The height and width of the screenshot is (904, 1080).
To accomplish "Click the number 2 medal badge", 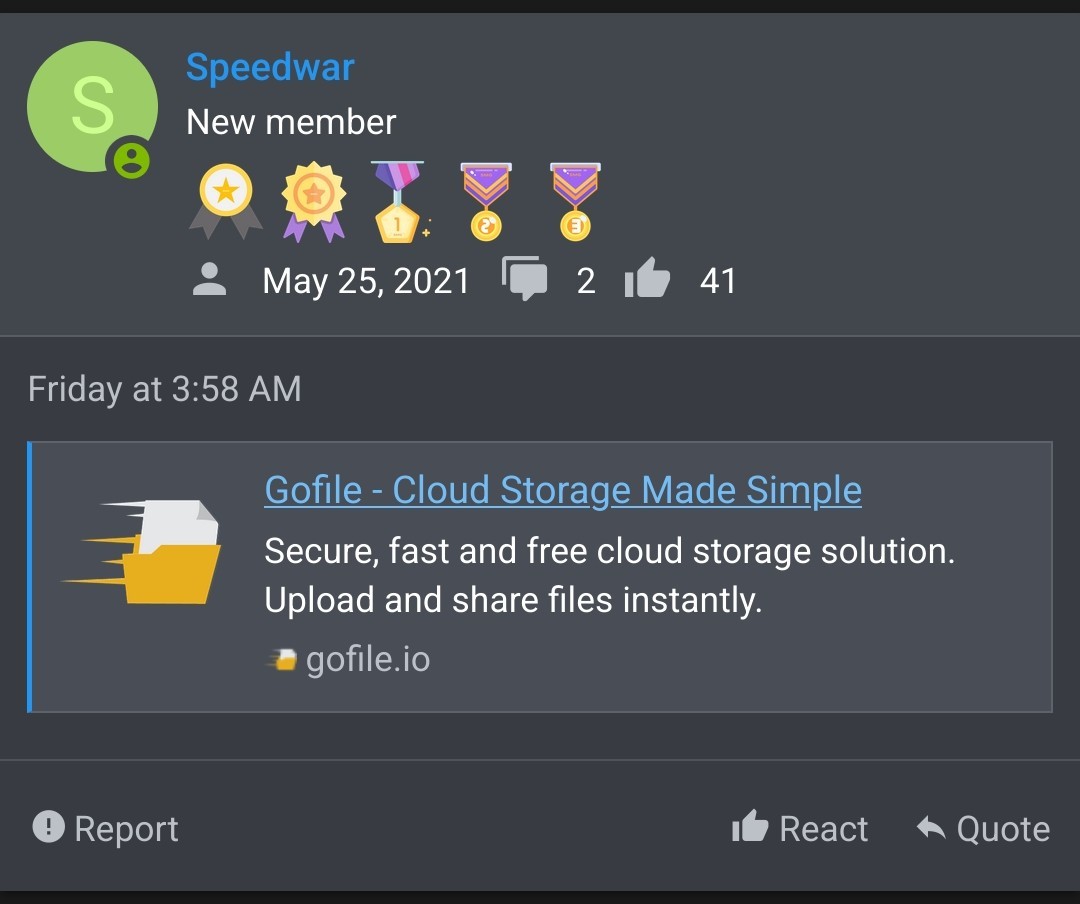I will 486,202.
